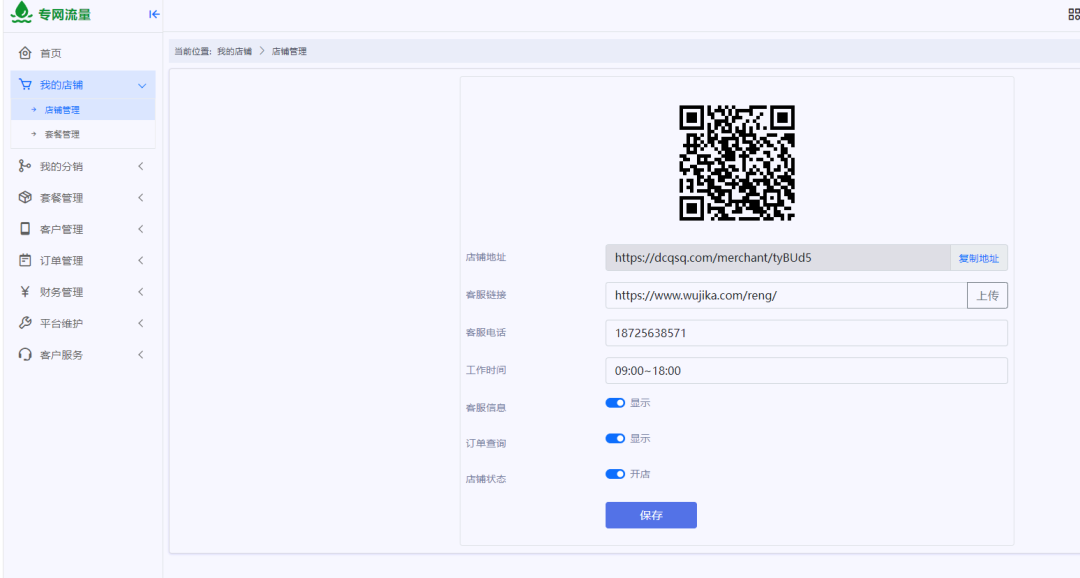The image size is (1080, 578).
Task: Focus the 工作时间 input field
Action: 807,371
